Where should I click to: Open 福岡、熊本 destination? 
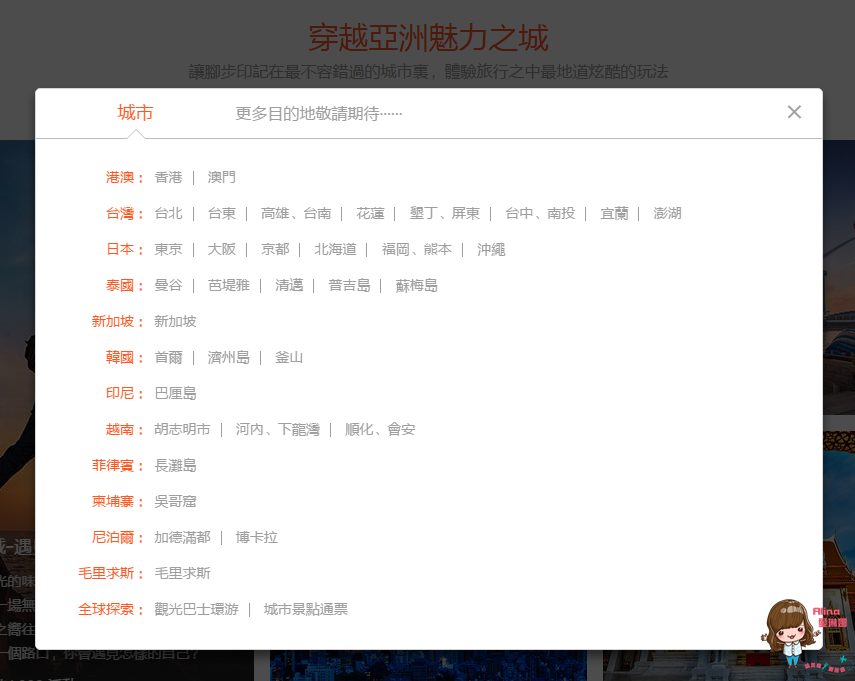[x=417, y=249]
